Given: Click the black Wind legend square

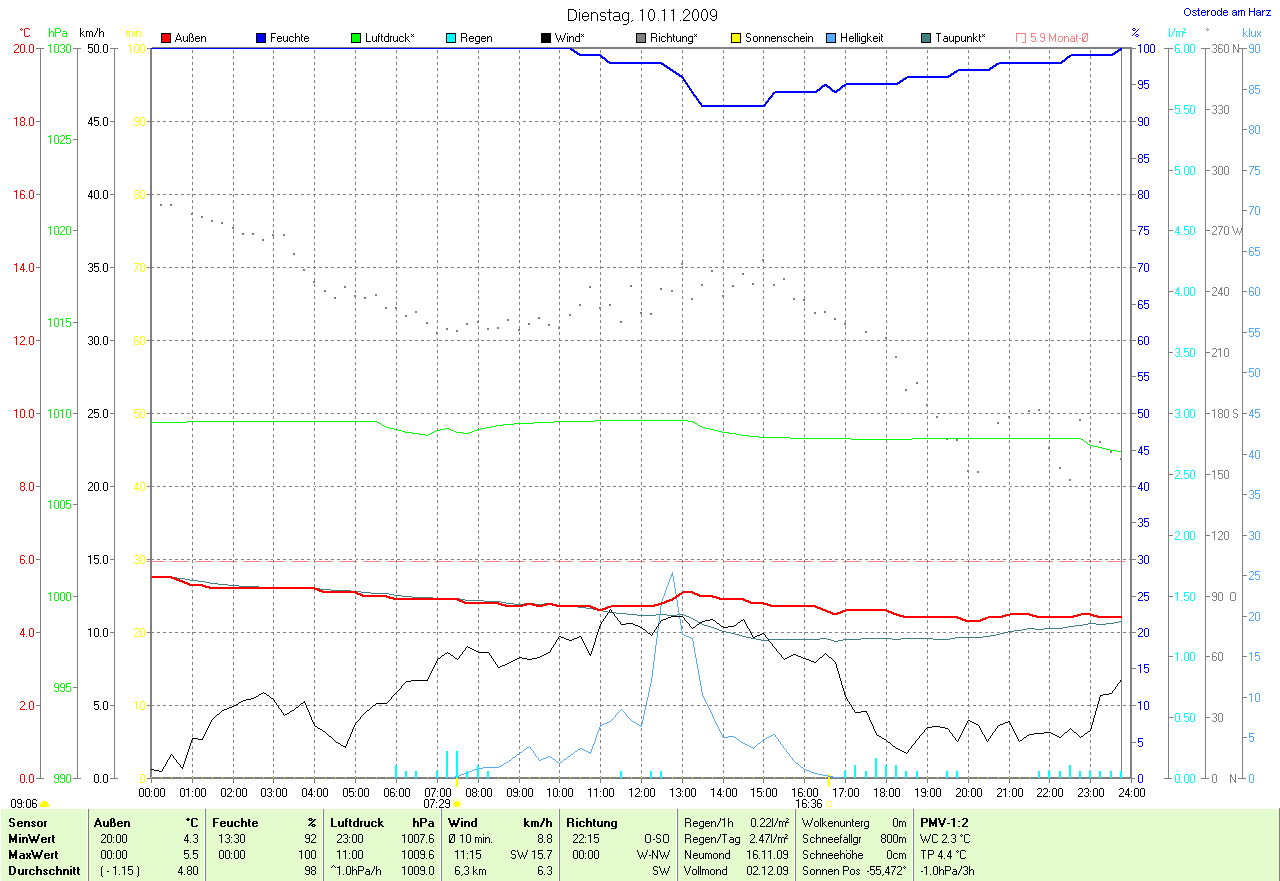Looking at the screenshot, I should (546, 38).
